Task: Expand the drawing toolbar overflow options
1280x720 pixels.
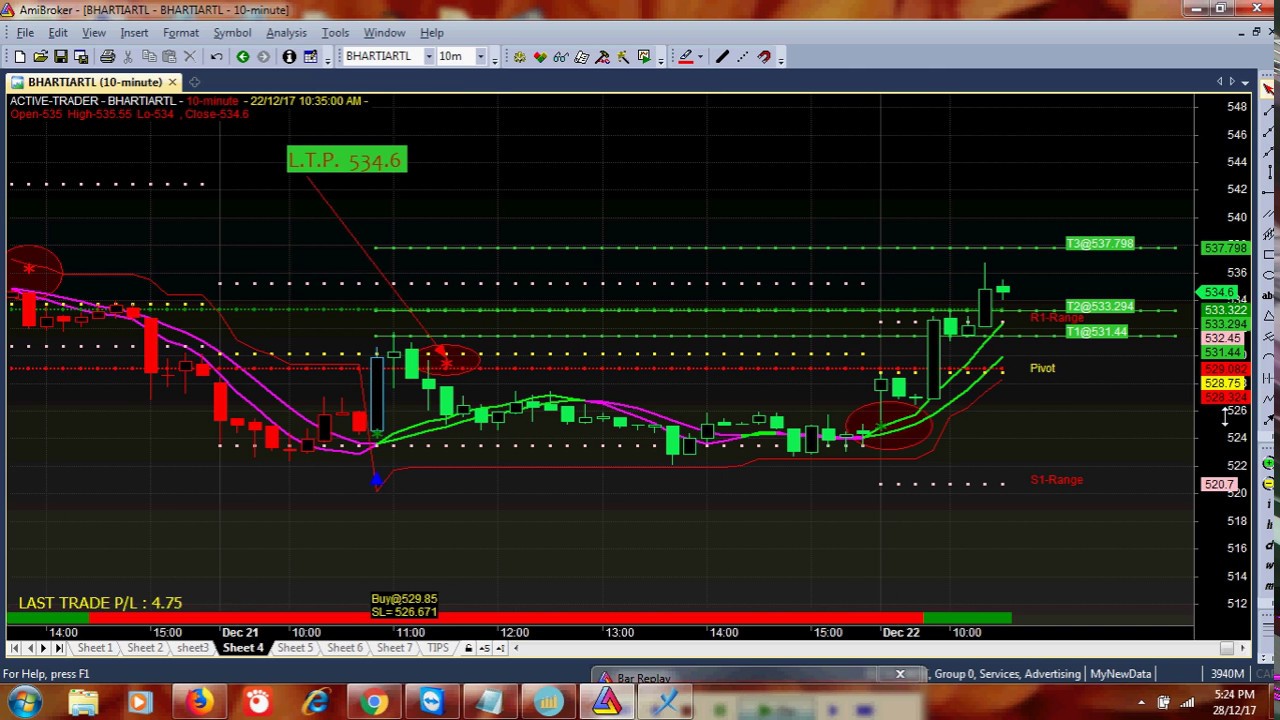Action: (781, 59)
